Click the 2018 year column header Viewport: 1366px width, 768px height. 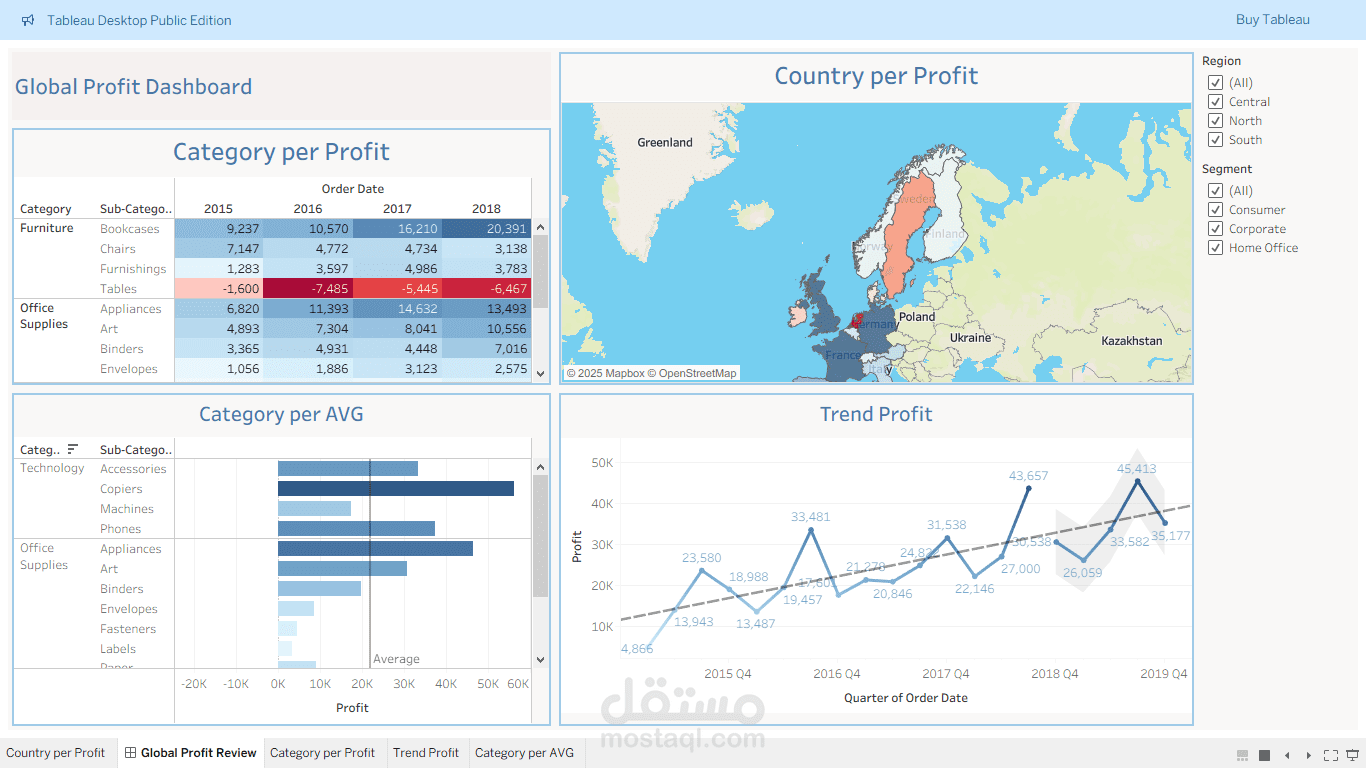[486, 209]
